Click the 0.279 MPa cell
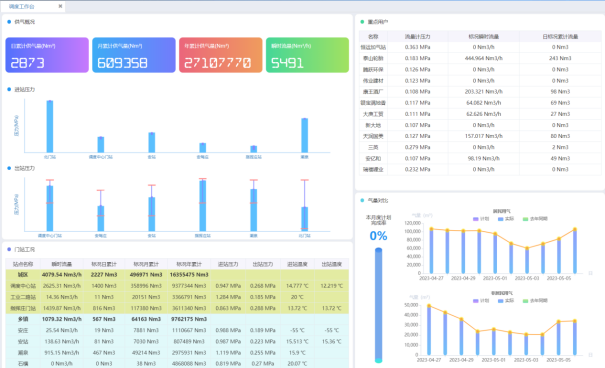605x368 pixels. [x=417, y=147]
